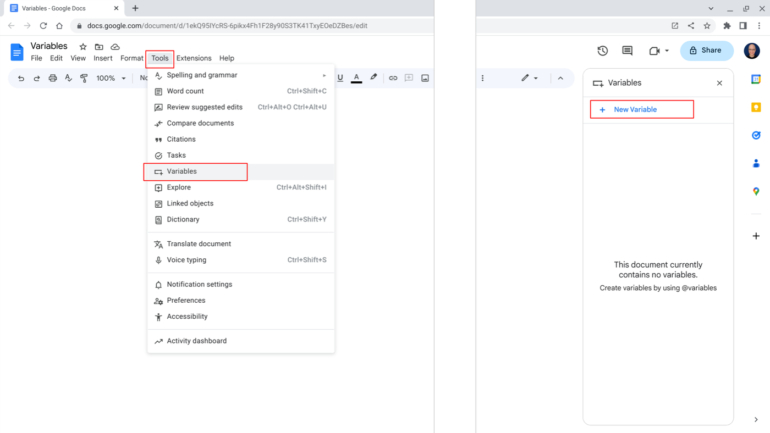Open Google Tasks sidebar icon
The image size is (770, 433).
[x=756, y=135]
